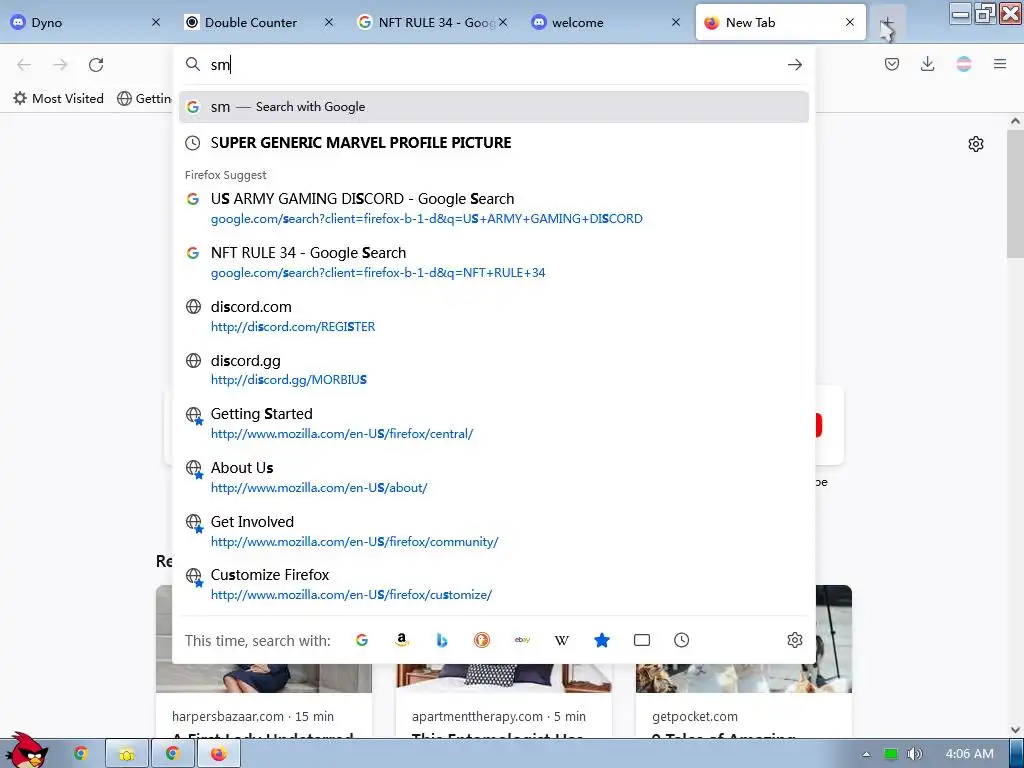Image resolution: width=1024 pixels, height=768 pixels.
Task: Open the Firefox account avatar icon
Action: pos(963,64)
